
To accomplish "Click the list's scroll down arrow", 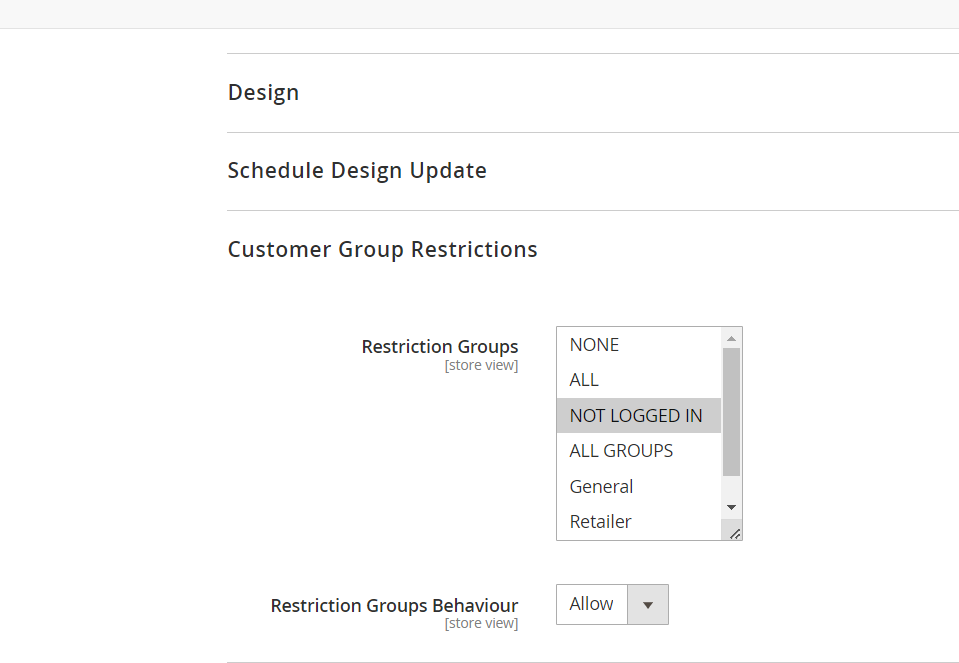I will click(x=731, y=508).
